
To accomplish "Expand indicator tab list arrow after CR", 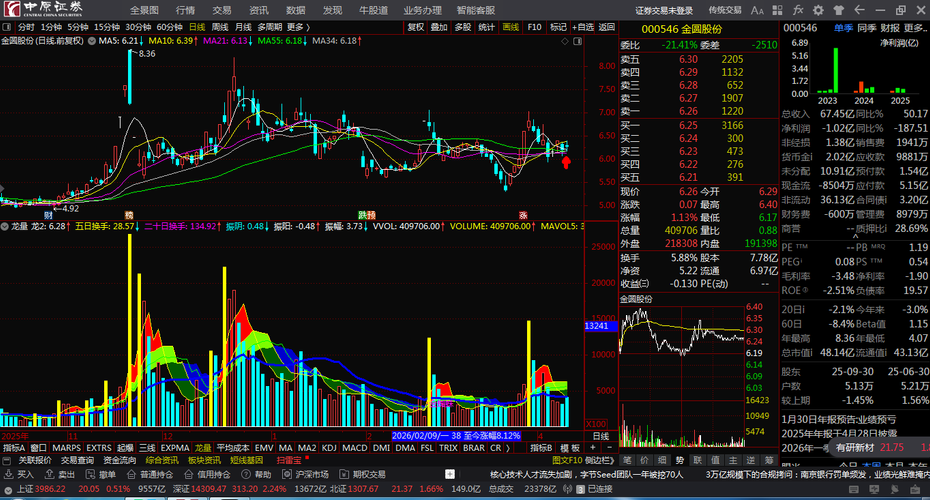I will (508, 448).
